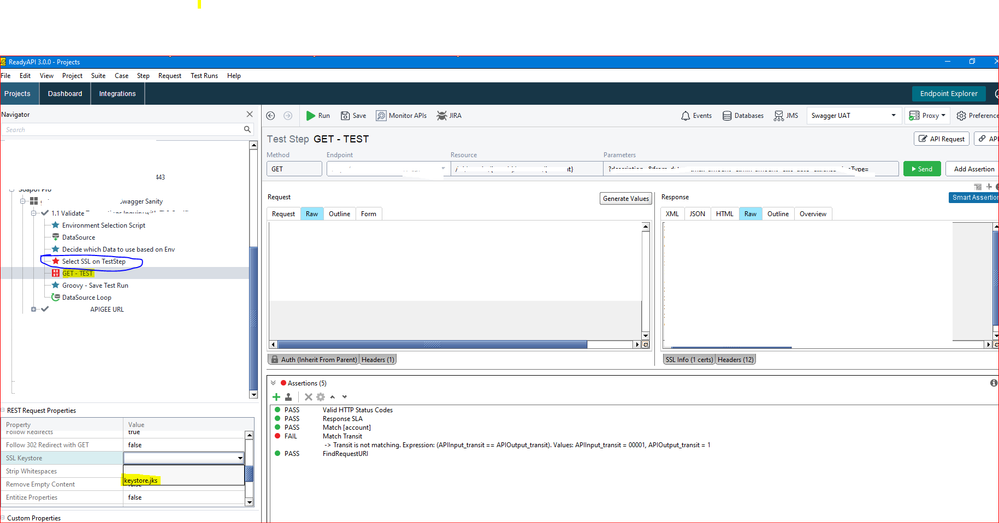Open the Databases toolbar icon

(x=727, y=116)
